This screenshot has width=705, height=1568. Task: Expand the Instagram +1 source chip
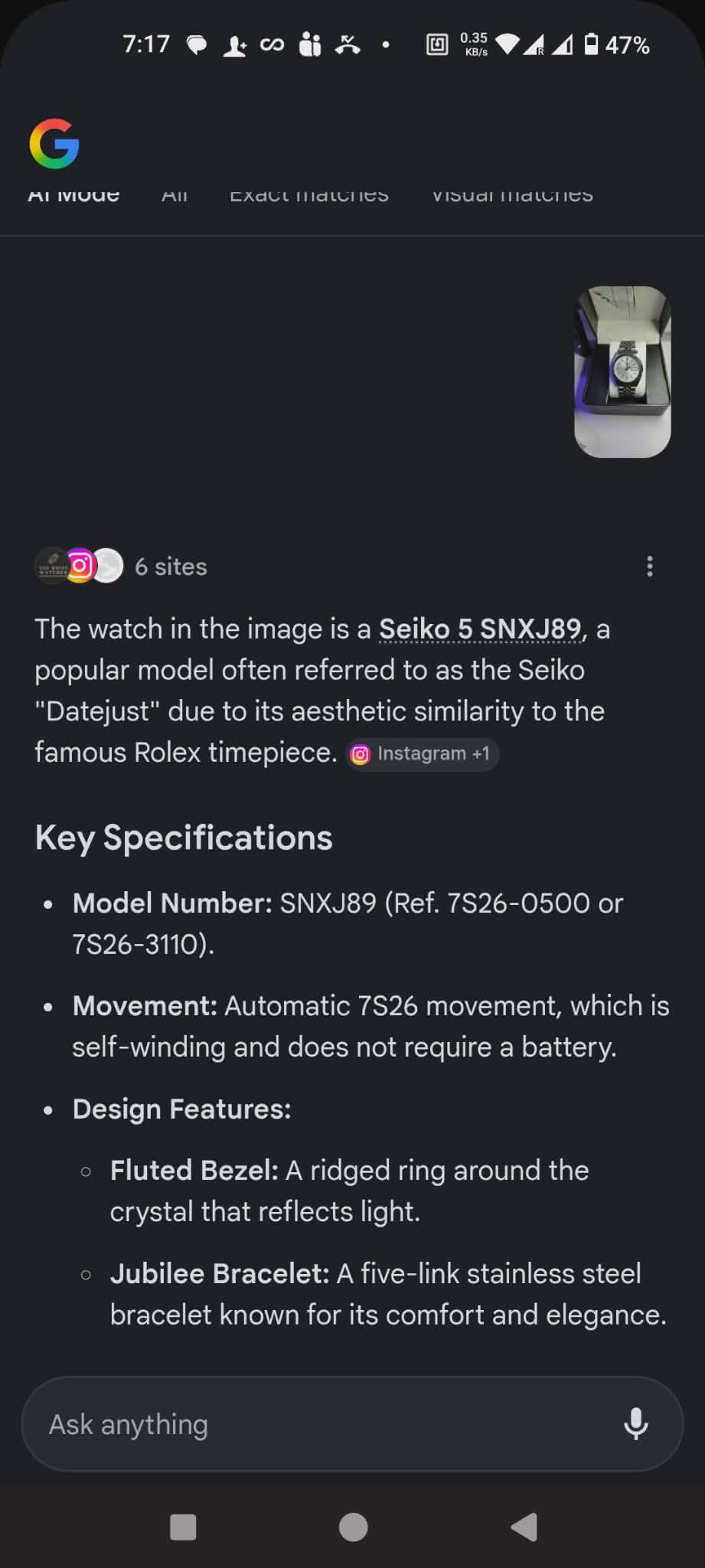point(423,754)
